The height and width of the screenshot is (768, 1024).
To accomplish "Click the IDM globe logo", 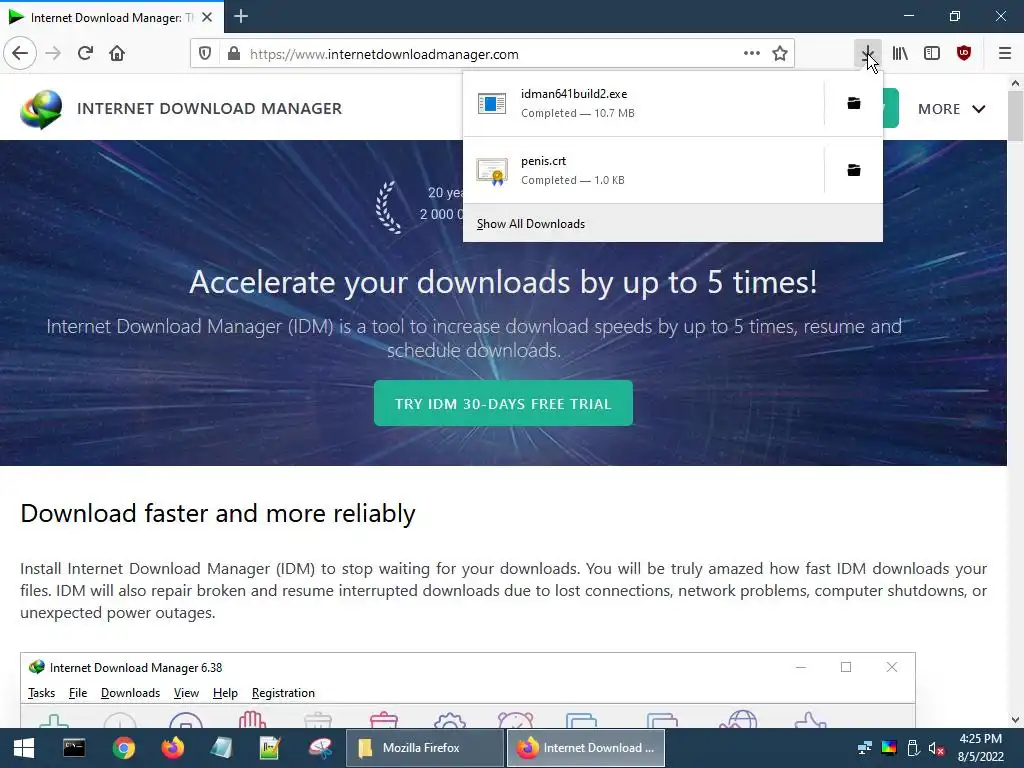I will pos(40,108).
